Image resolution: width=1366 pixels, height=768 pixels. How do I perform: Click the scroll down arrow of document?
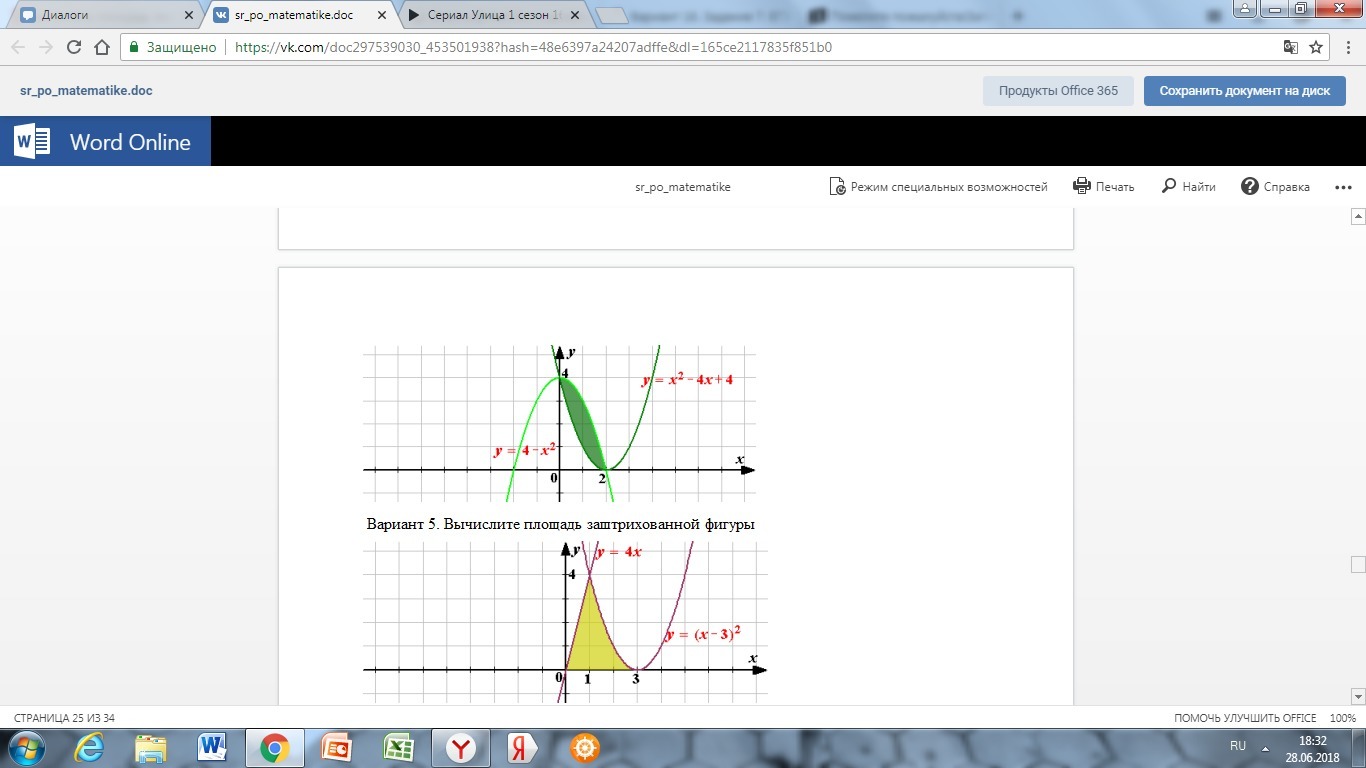[1357, 695]
